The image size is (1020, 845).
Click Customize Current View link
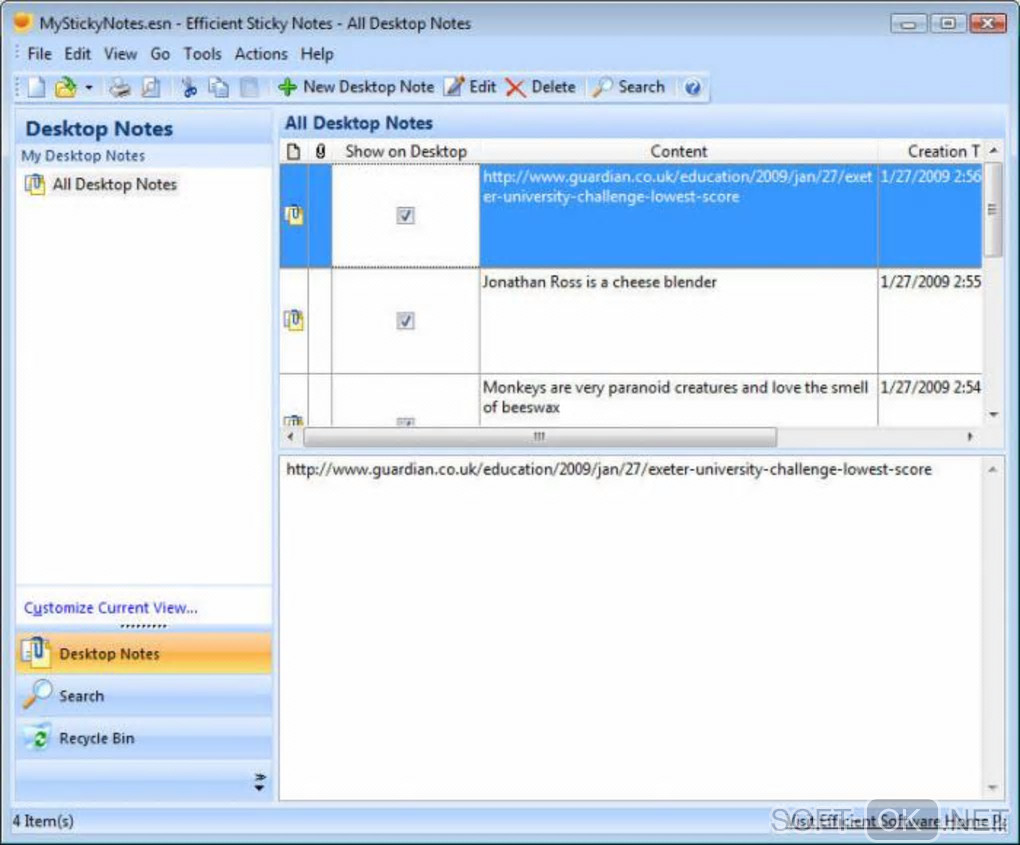[111, 608]
